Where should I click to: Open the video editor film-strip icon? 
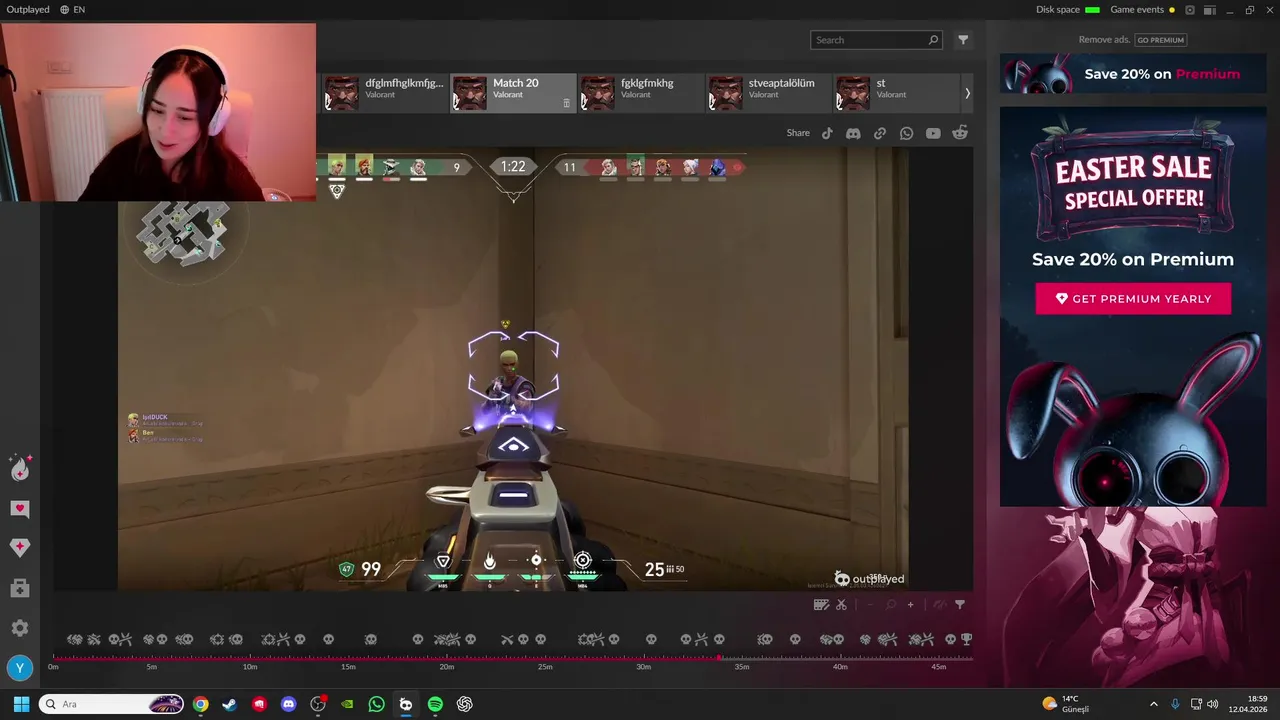click(821, 604)
